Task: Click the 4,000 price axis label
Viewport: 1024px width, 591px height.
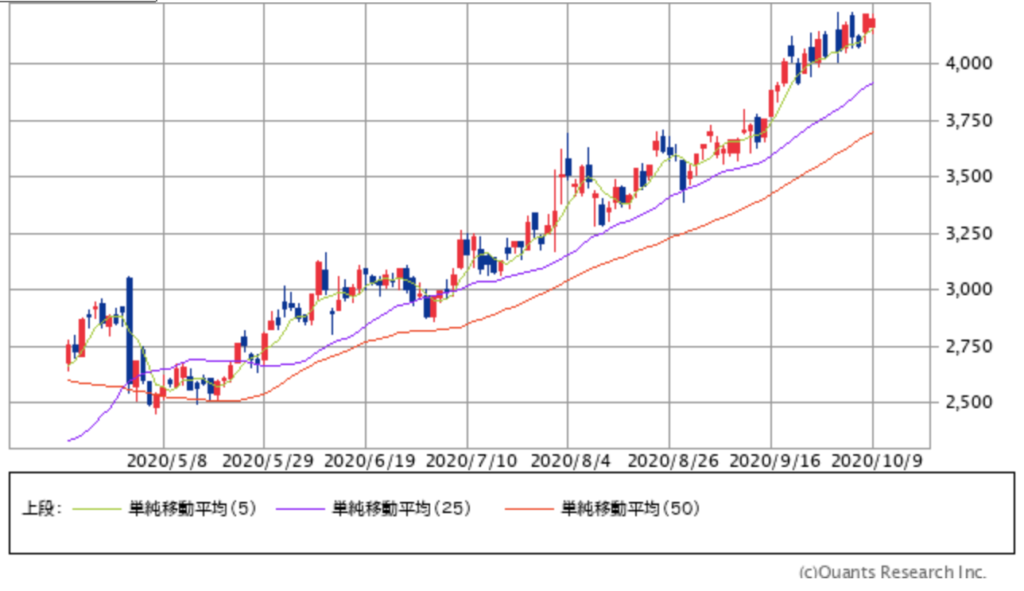Action: tap(968, 63)
